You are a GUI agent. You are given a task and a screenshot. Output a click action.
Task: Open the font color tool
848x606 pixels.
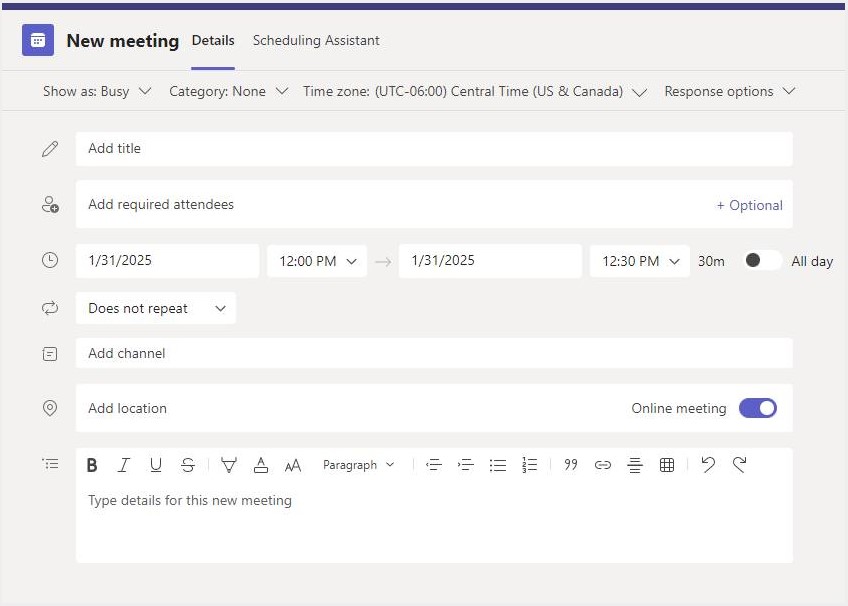point(261,465)
